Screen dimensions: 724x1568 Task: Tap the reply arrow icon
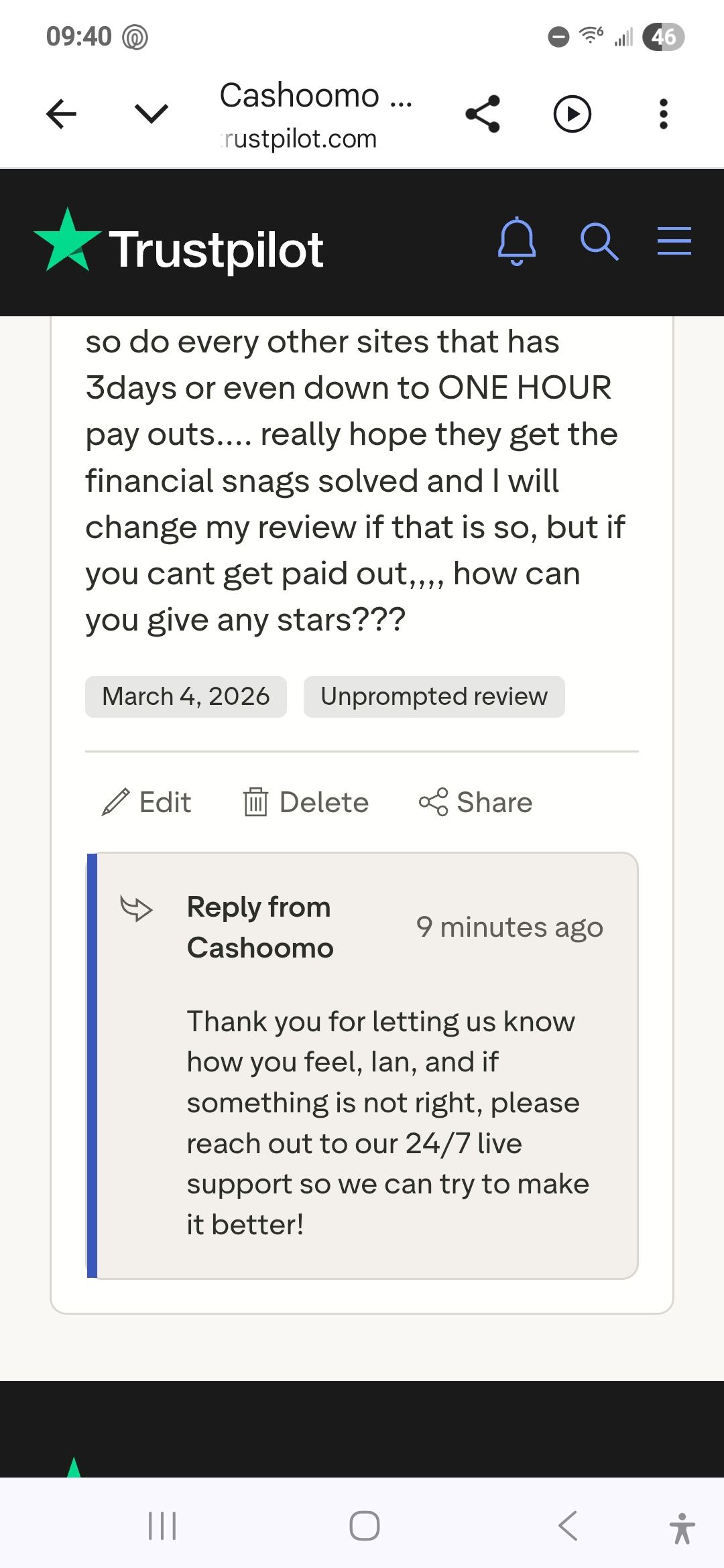tap(136, 909)
